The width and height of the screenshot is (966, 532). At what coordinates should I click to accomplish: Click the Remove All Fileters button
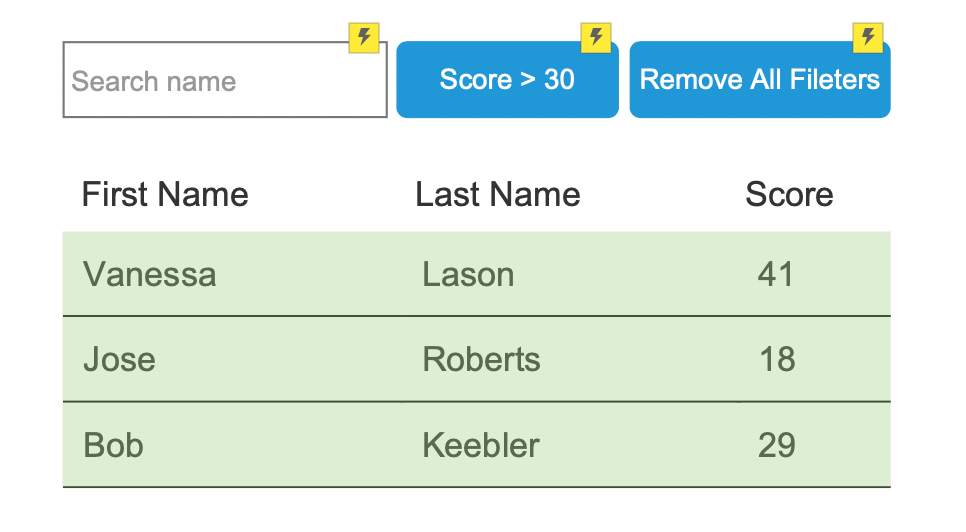760,79
